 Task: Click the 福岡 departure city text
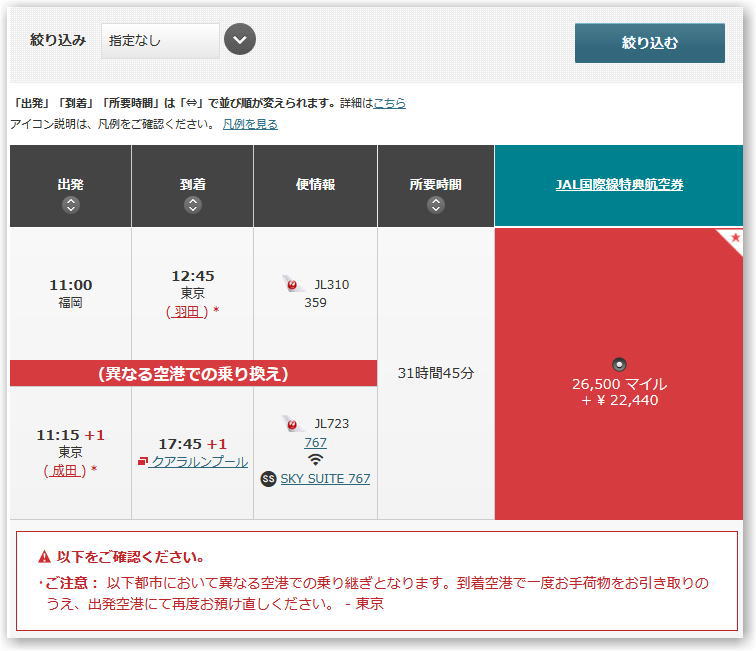70,302
